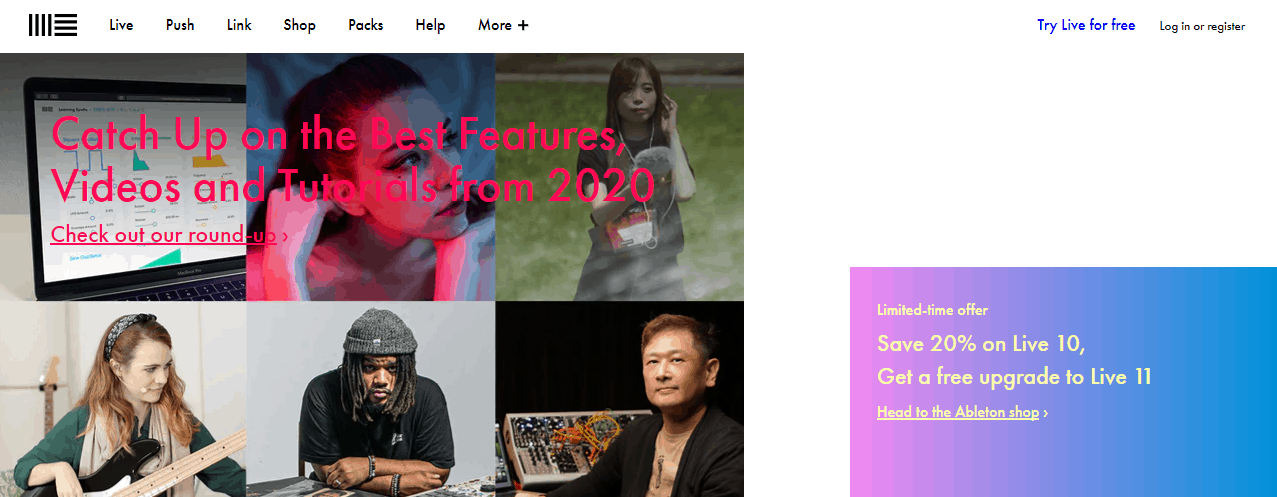
Task: Expand the More plus menu
Action: 503,25
